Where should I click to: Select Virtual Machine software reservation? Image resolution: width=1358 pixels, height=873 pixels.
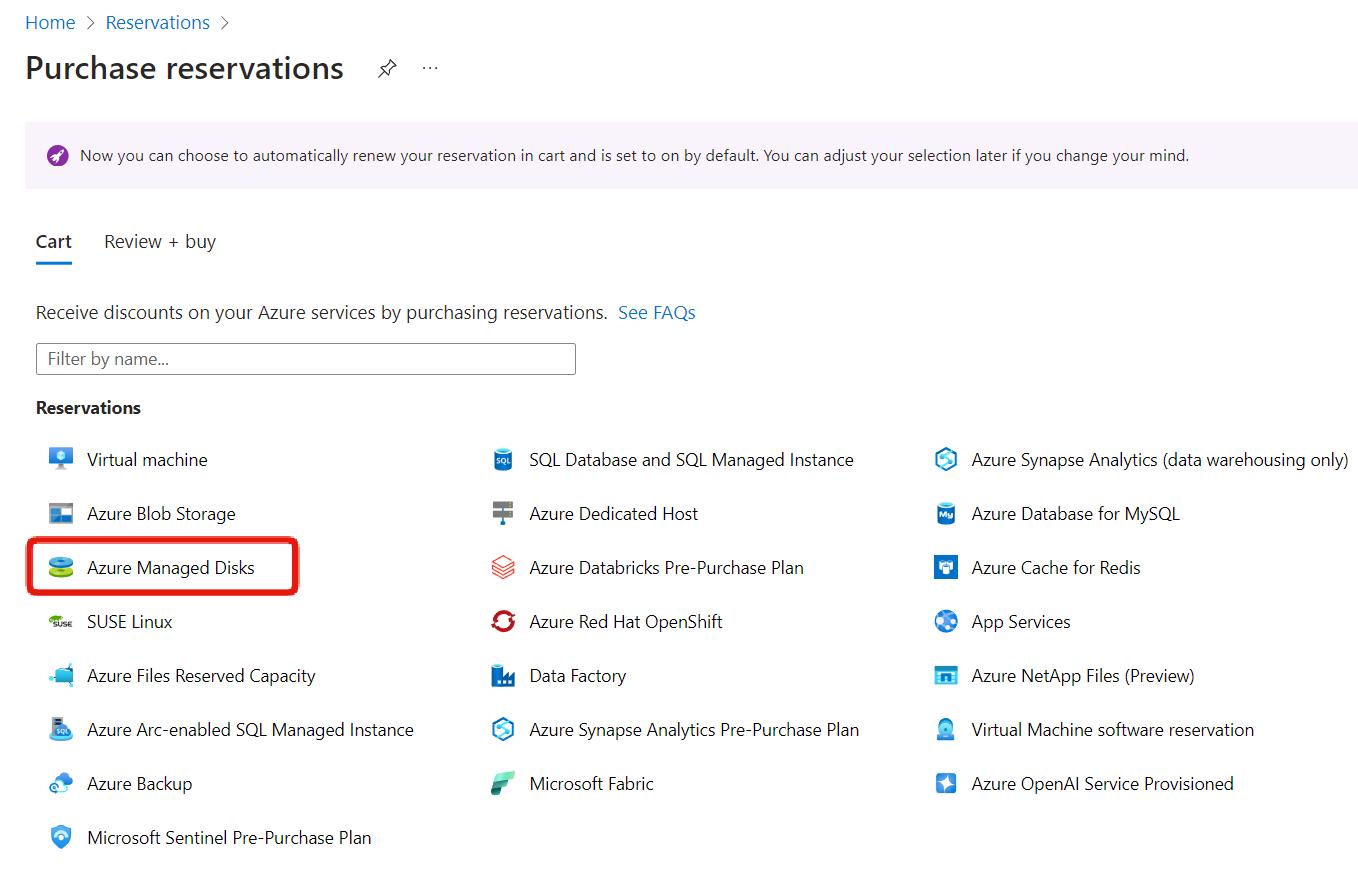pos(1113,730)
